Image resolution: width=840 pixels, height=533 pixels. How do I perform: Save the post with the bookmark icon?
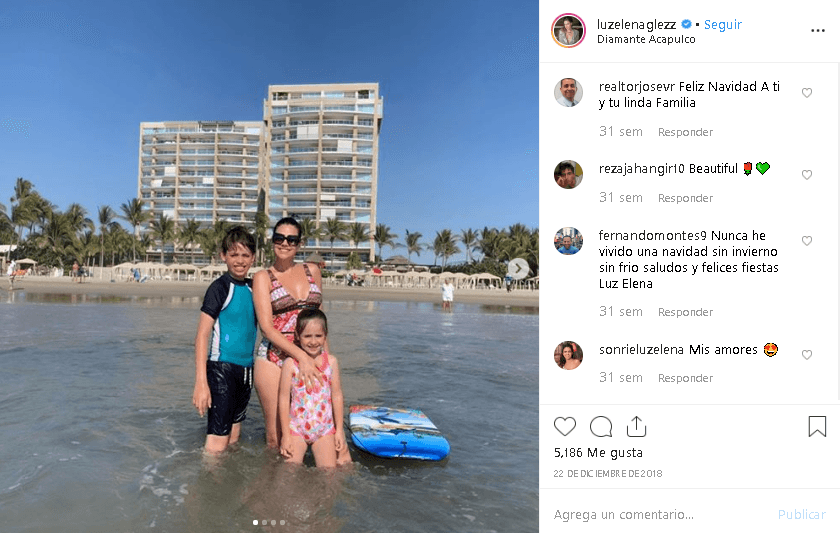(817, 426)
